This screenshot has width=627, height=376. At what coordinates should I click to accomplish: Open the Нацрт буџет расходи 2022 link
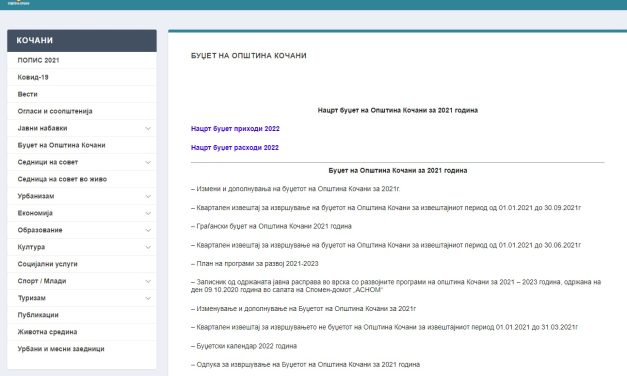point(235,148)
